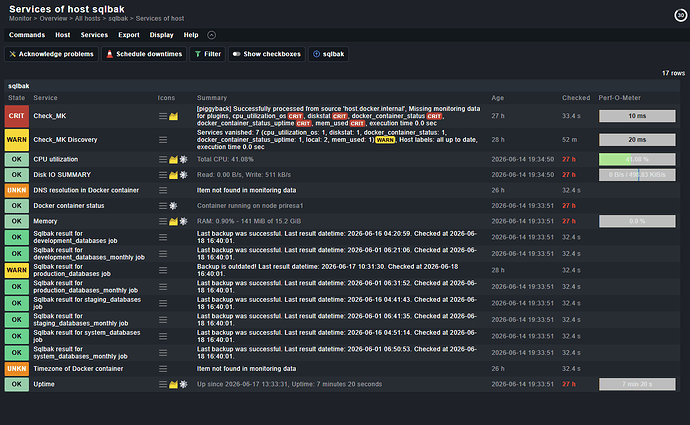The width and height of the screenshot is (690, 425).
Task: Open action menu for Docker container status
Action: pos(163,206)
